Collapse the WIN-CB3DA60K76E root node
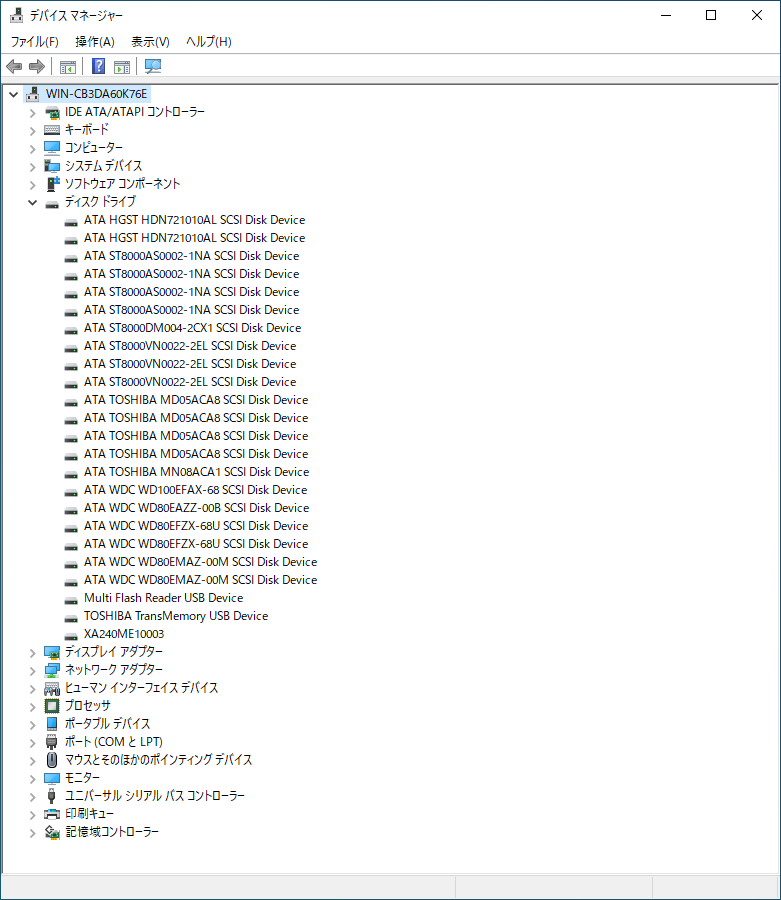781x900 pixels. (14, 94)
